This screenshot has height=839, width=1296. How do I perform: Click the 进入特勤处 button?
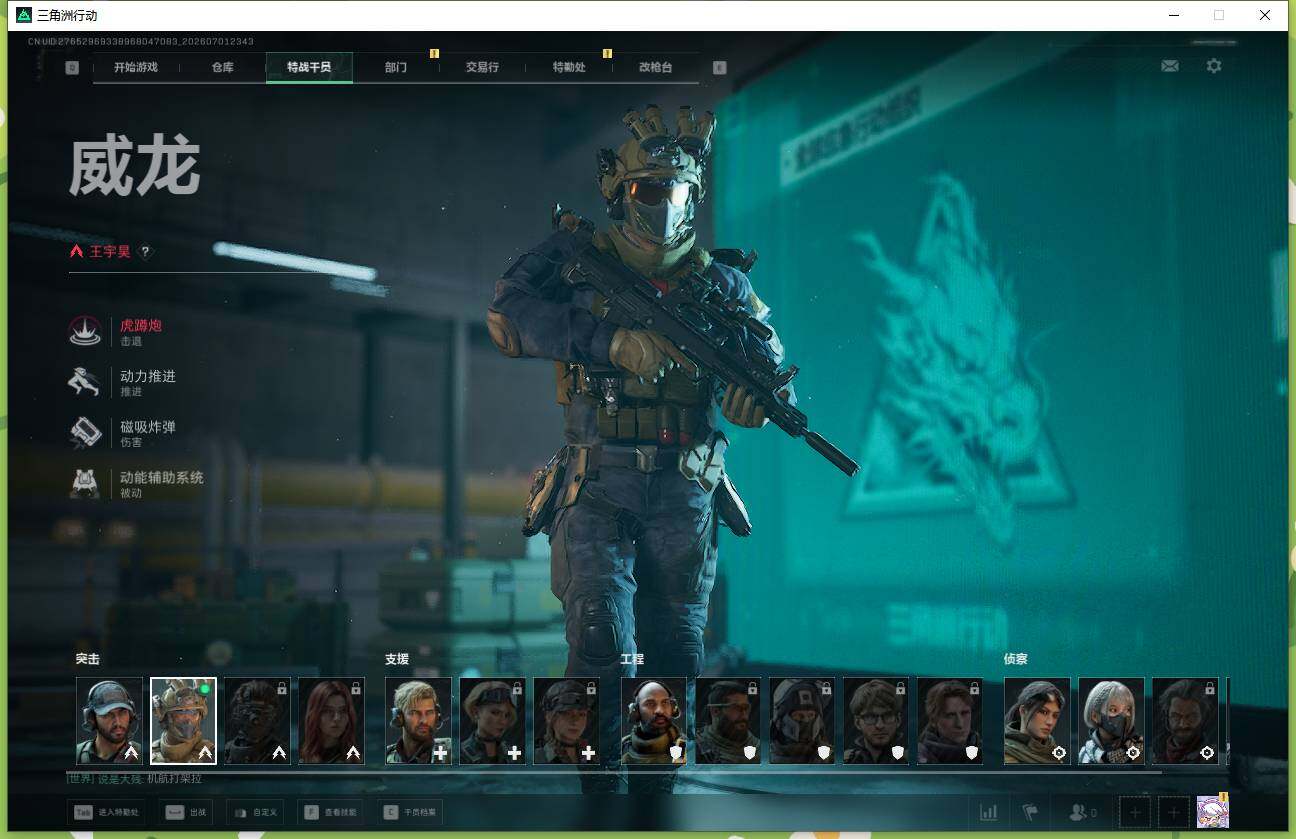pyautogui.click(x=107, y=812)
